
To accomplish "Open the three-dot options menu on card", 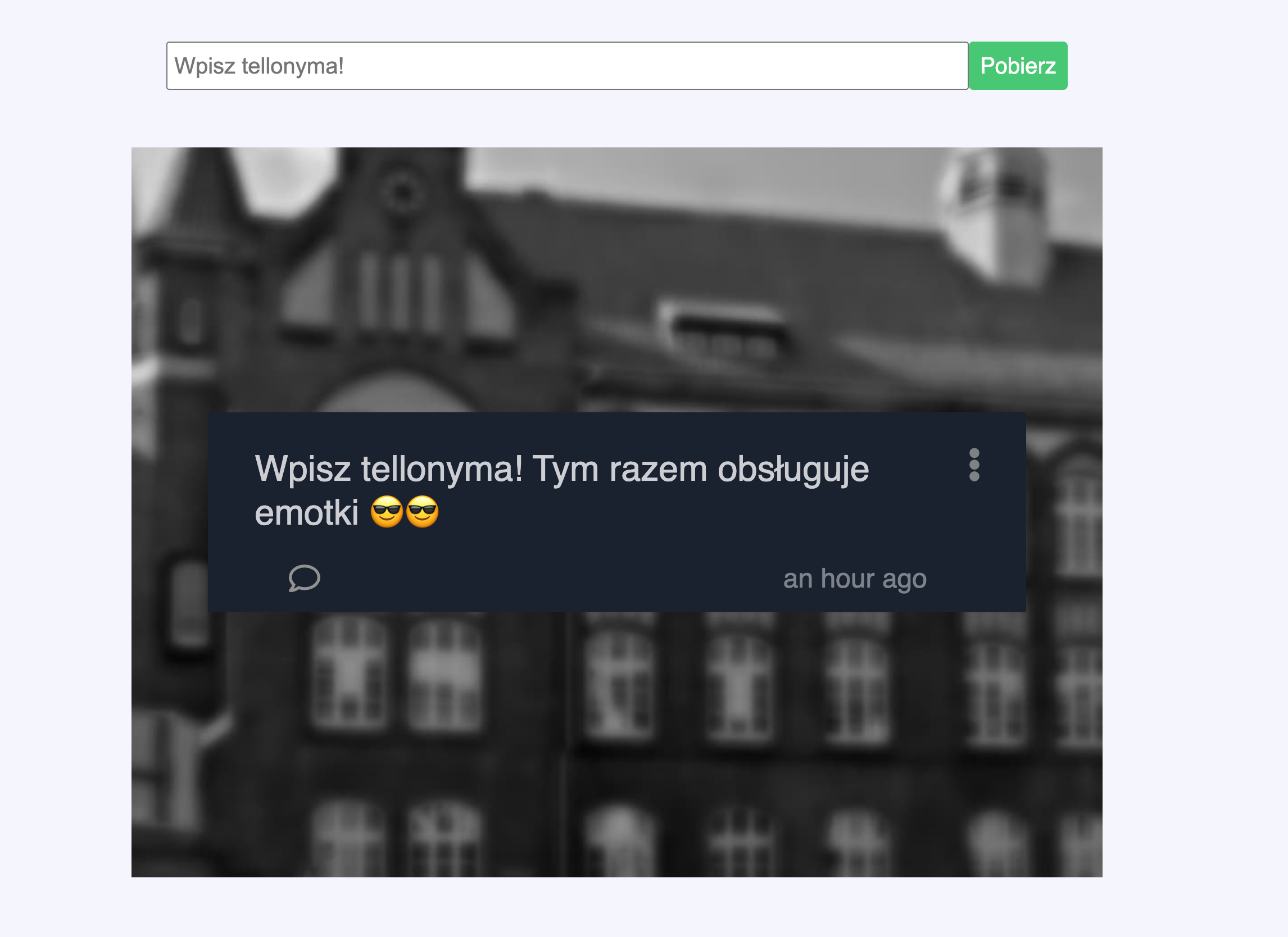I will [974, 465].
